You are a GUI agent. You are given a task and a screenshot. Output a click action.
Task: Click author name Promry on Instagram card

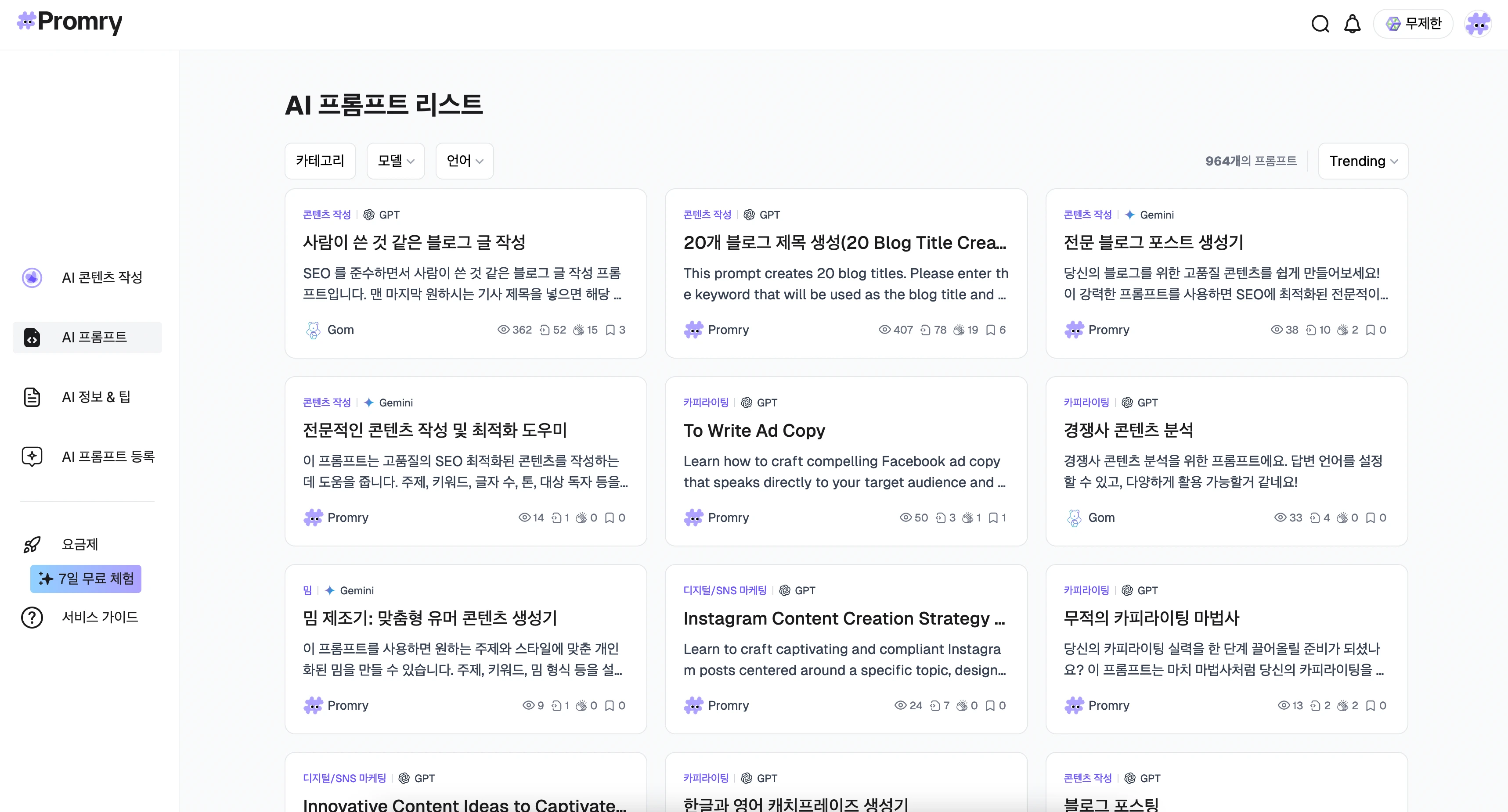coord(728,705)
